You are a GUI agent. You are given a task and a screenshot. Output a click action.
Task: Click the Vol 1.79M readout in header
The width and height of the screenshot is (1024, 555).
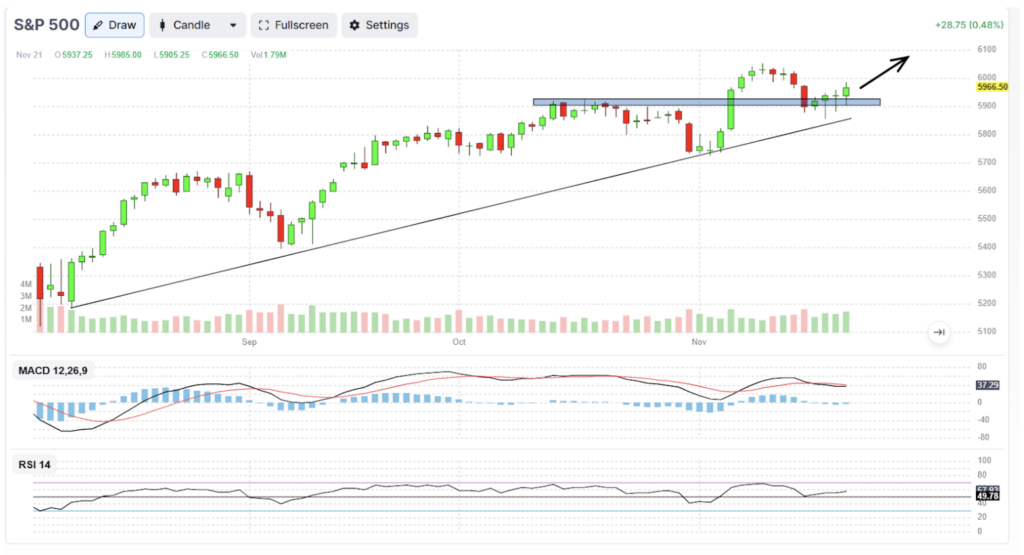(x=268, y=55)
